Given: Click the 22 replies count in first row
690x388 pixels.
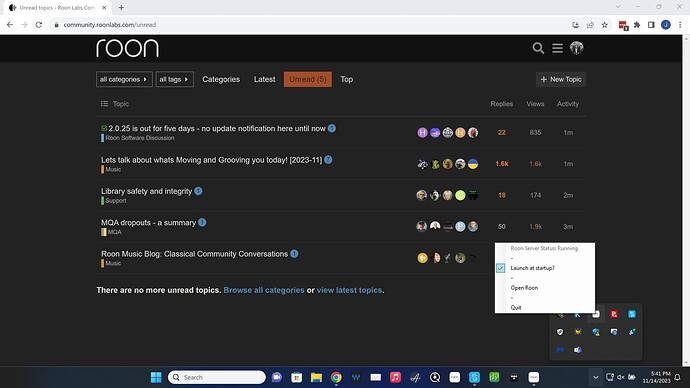Looking at the screenshot, I should pyautogui.click(x=502, y=132).
